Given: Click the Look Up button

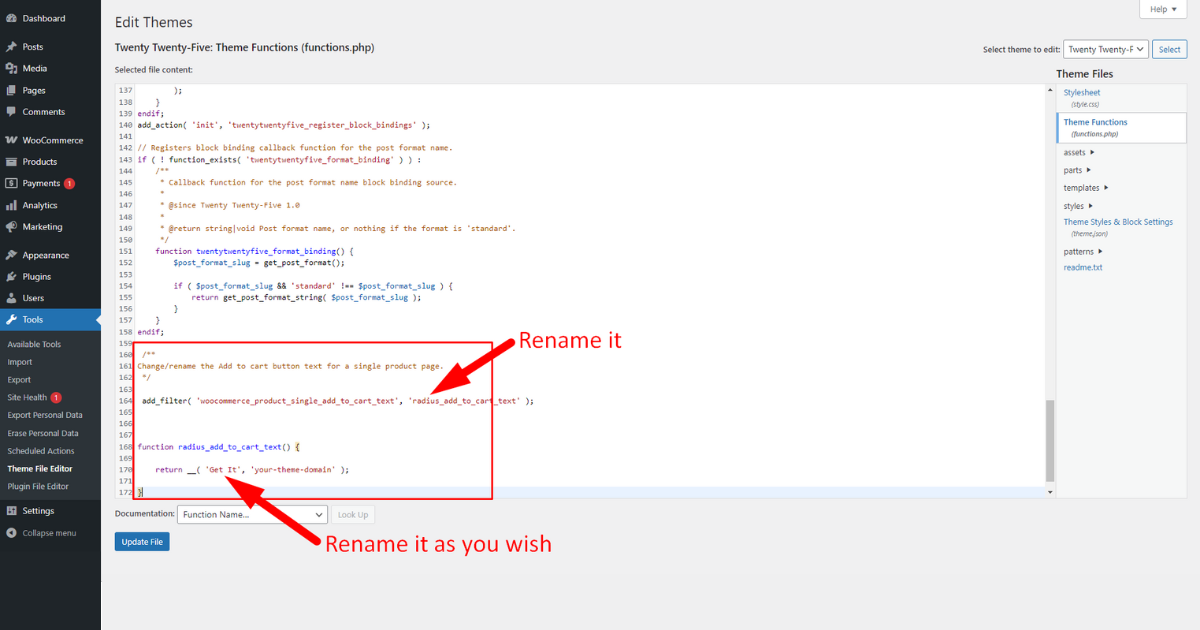Looking at the screenshot, I should 353,514.
